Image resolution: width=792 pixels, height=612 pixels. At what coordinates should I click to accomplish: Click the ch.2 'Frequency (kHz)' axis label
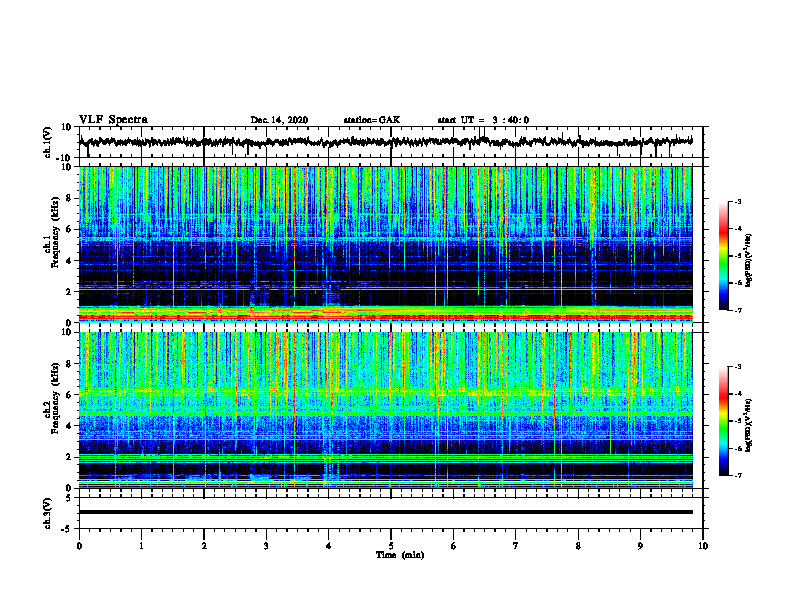point(55,398)
